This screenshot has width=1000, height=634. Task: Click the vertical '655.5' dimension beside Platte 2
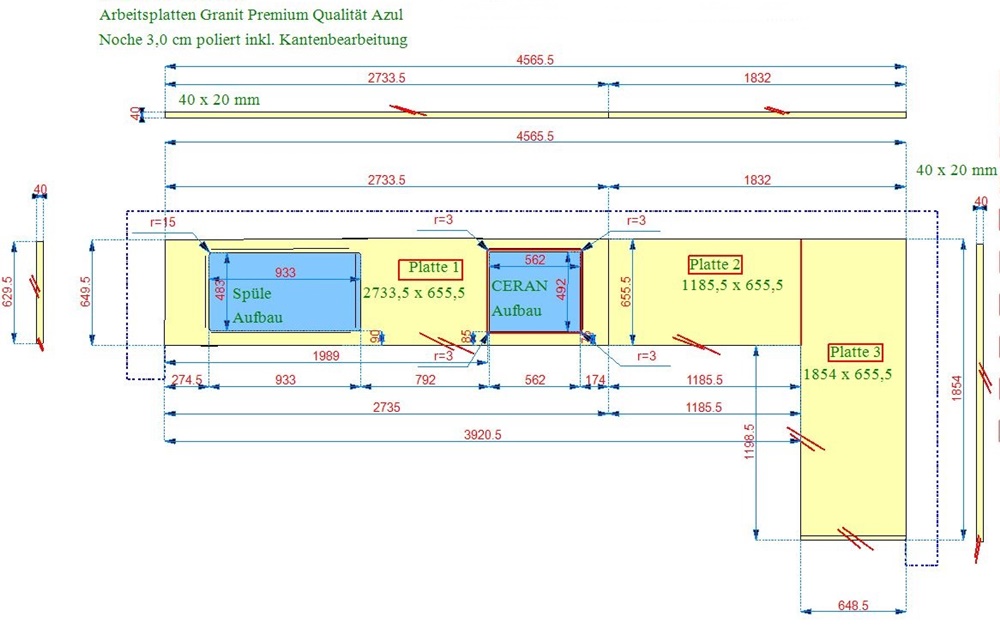(625, 291)
